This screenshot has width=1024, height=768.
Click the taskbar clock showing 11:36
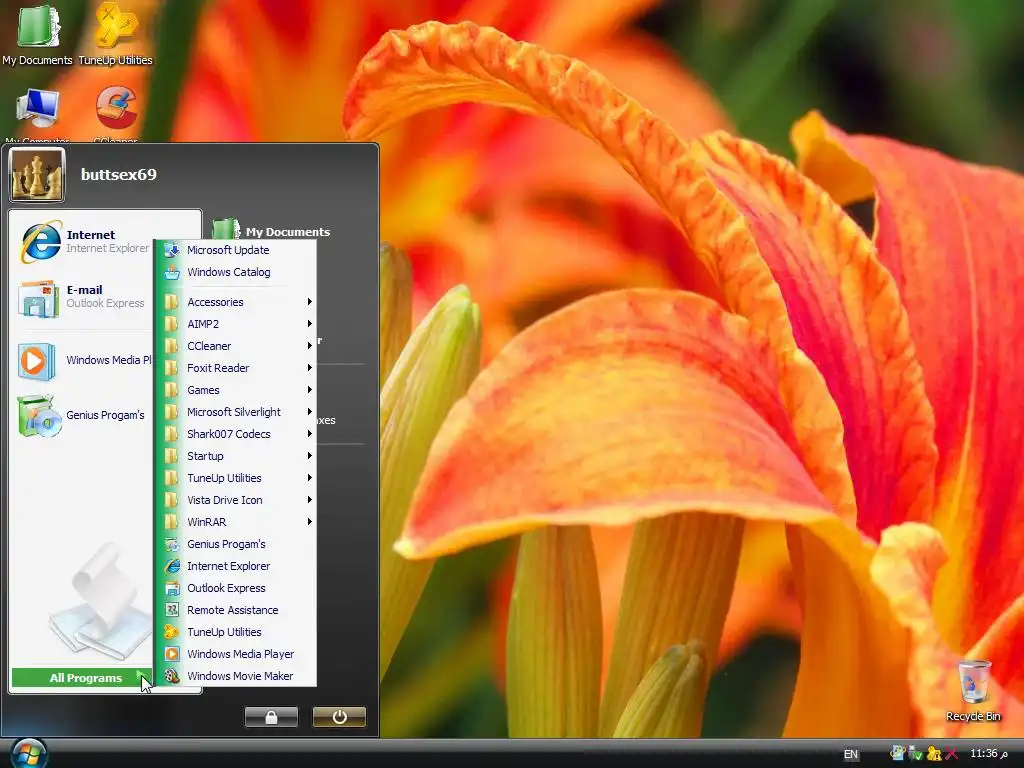coord(989,754)
